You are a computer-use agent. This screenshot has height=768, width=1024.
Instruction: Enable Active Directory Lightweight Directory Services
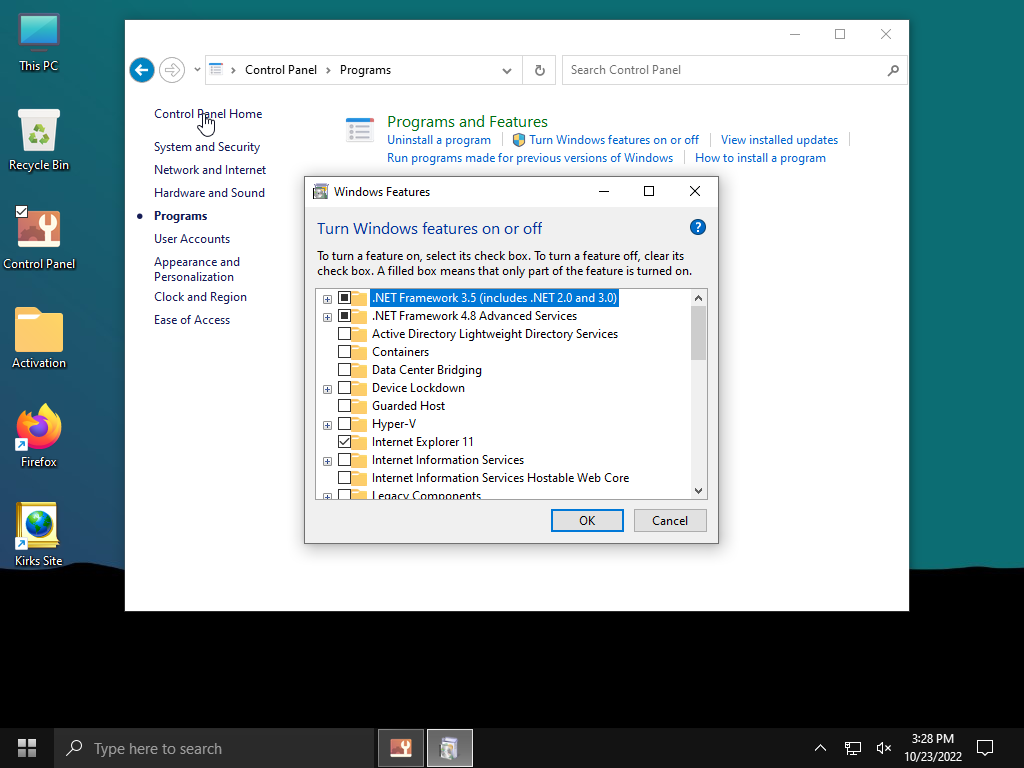click(x=344, y=334)
